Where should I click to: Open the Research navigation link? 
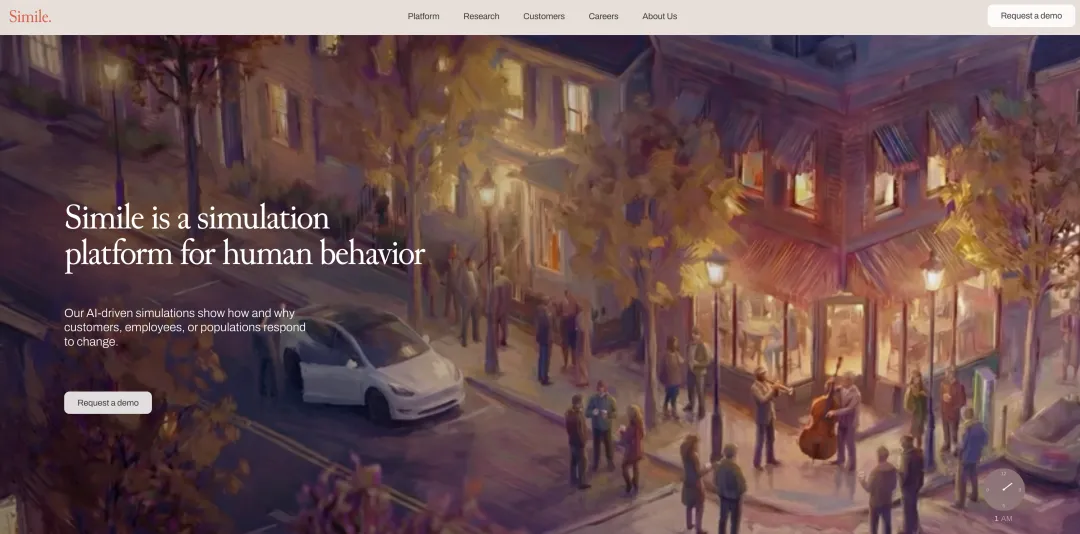click(x=481, y=17)
